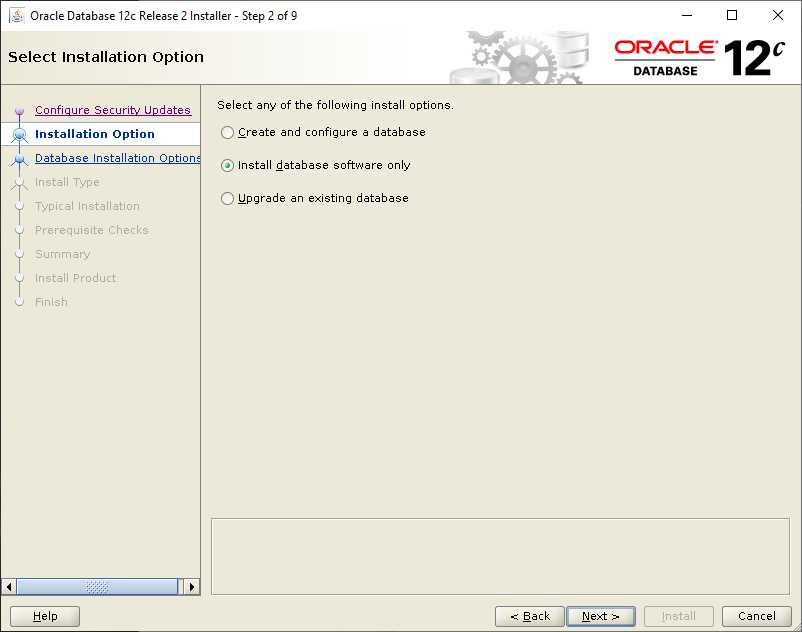Close the installer window
The width and height of the screenshot is (802, 632).
click(x=777, y=15)
